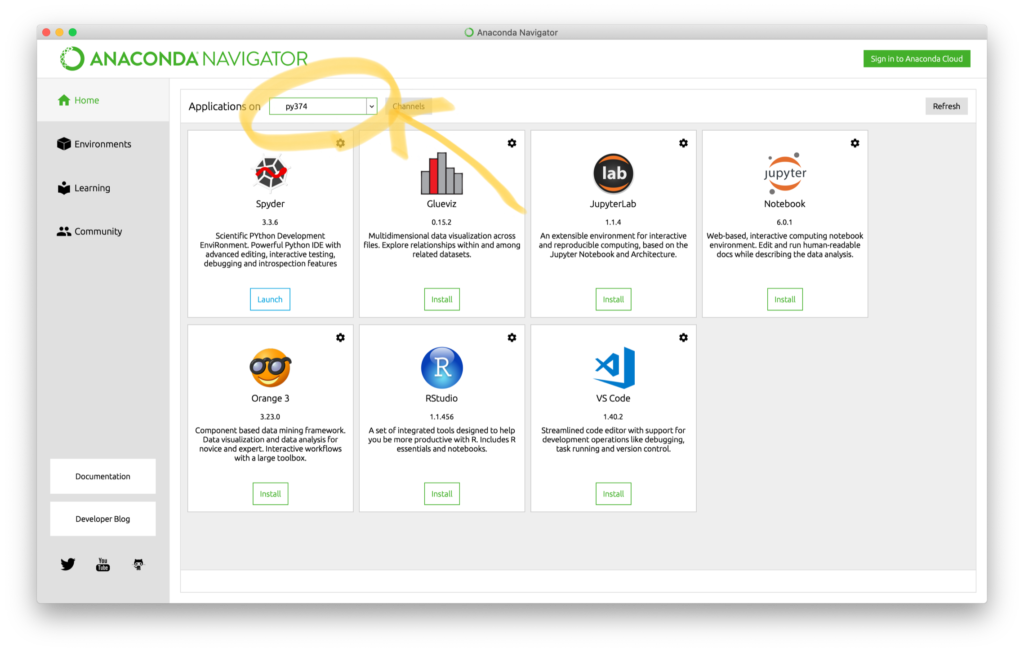Expand the py374 environment dropdown

(x=371, y=106)
